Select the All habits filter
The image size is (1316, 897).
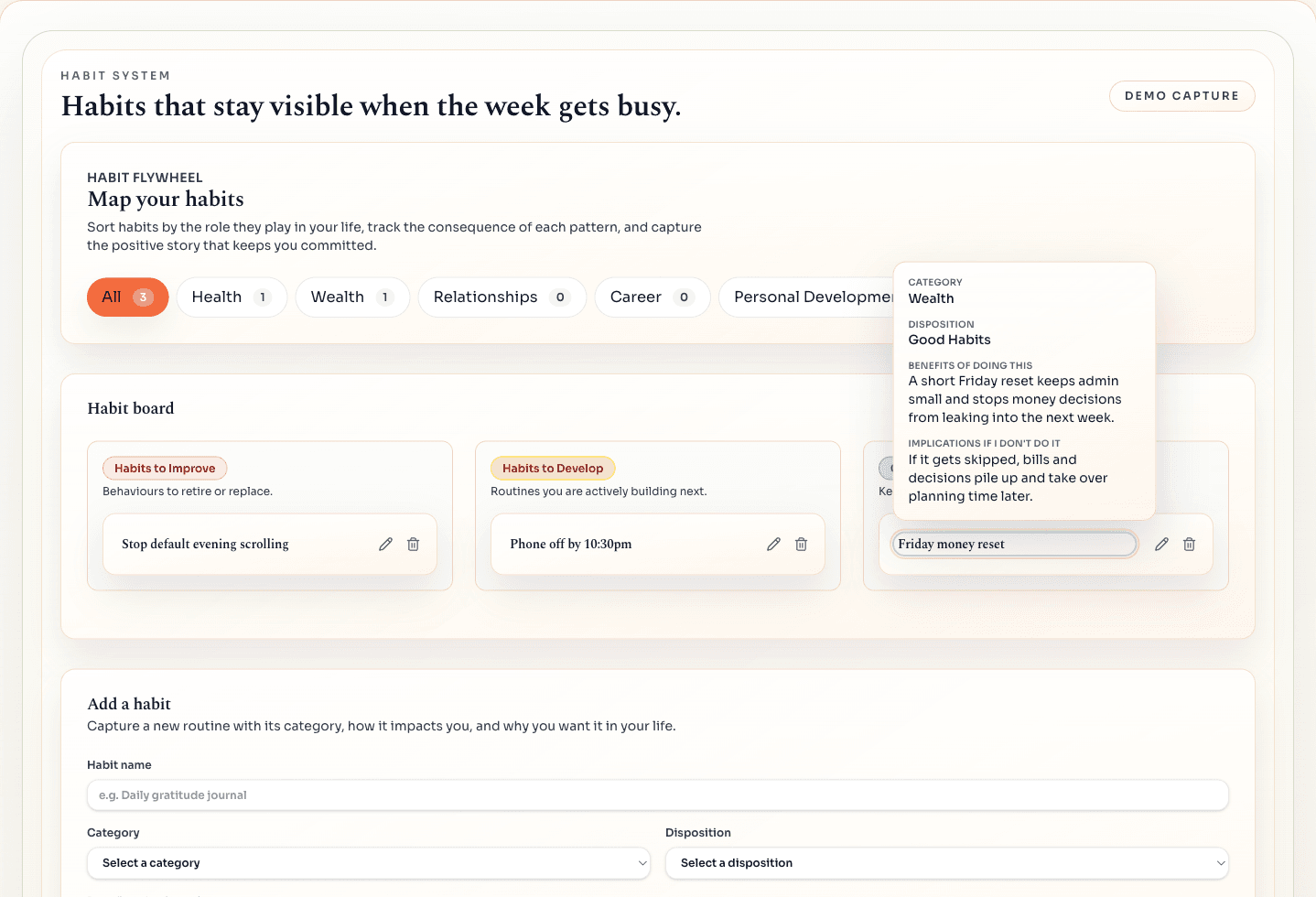pos(127,297)
